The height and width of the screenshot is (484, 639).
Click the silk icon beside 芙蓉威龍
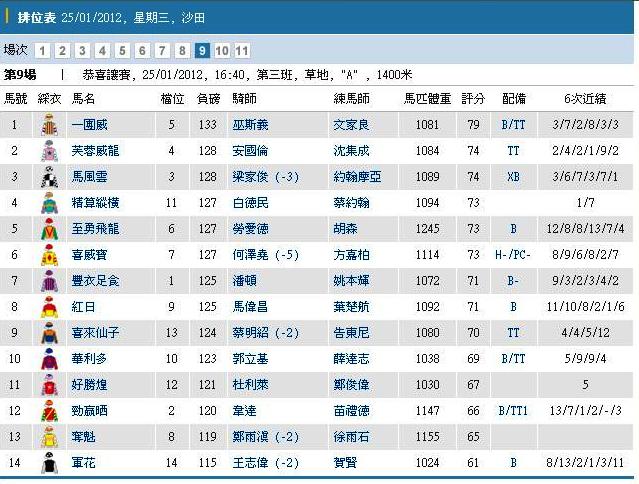pos(48,151)
